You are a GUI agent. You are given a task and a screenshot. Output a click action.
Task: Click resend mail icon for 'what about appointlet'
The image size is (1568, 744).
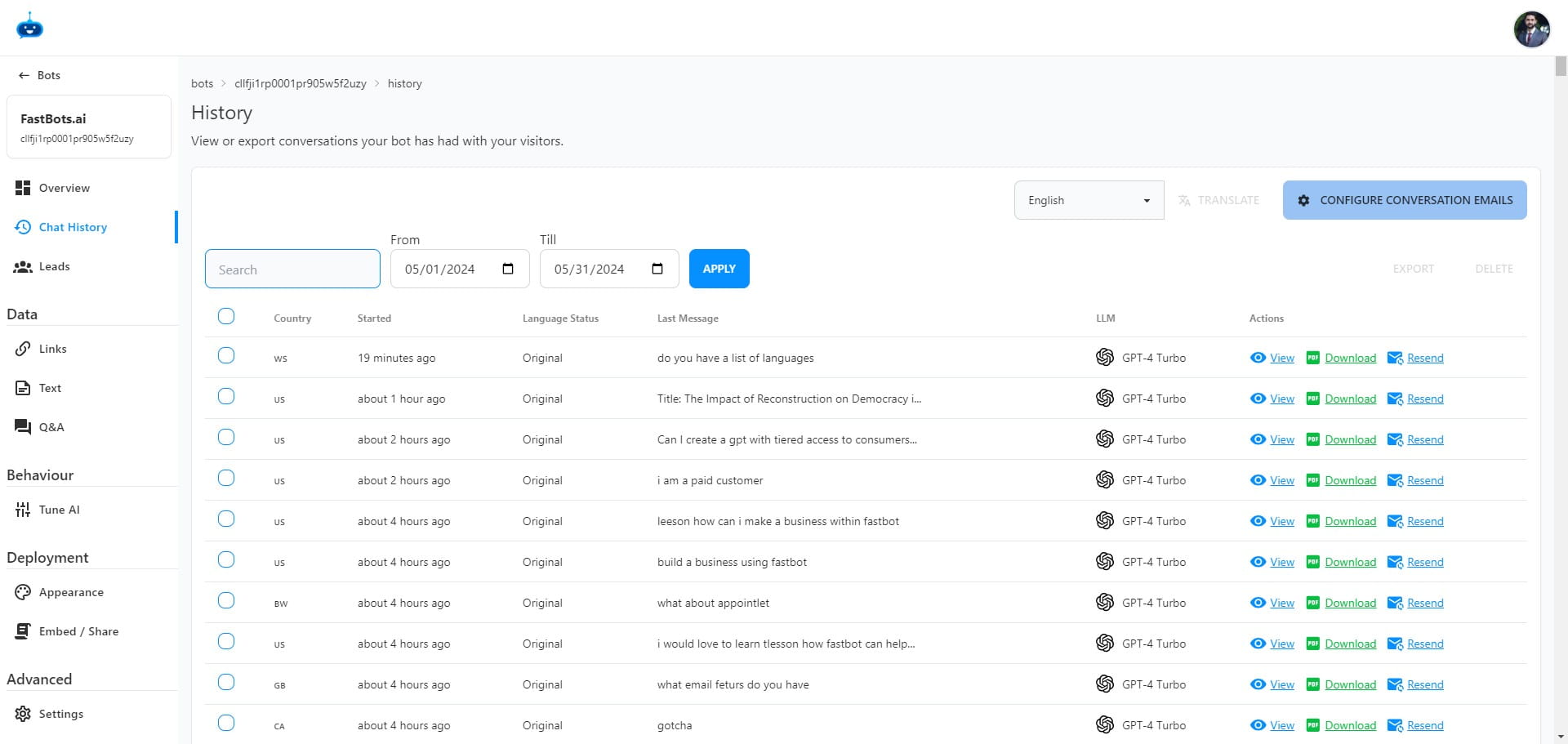1395,603
